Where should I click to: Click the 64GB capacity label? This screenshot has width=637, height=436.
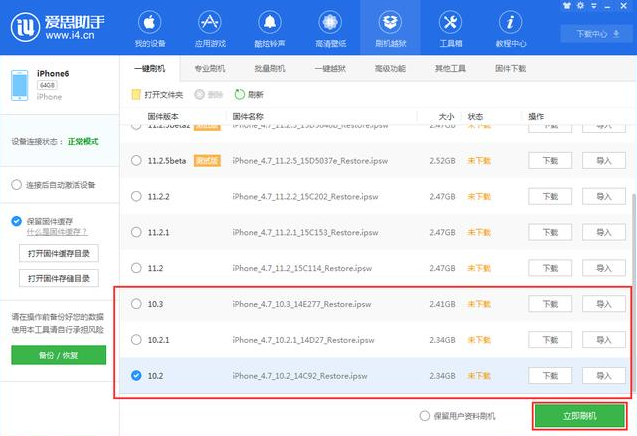click(47, 85)
